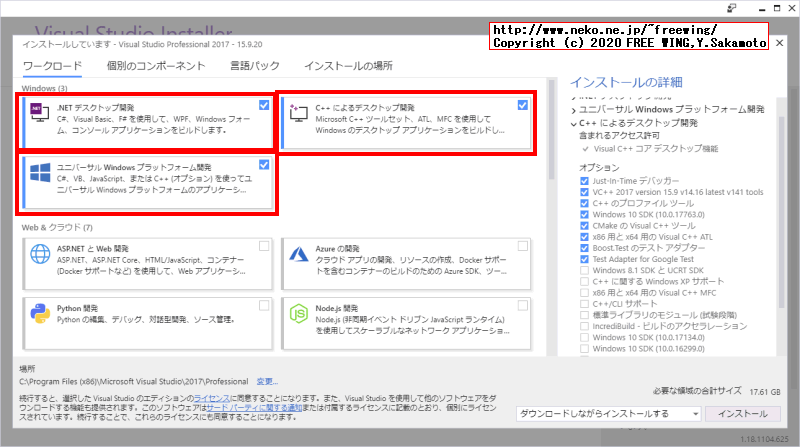The image size is (800, 447).
Task: Click the Visual C++ コア デスクトップ機能 item
Action: [x=656, y=149]
